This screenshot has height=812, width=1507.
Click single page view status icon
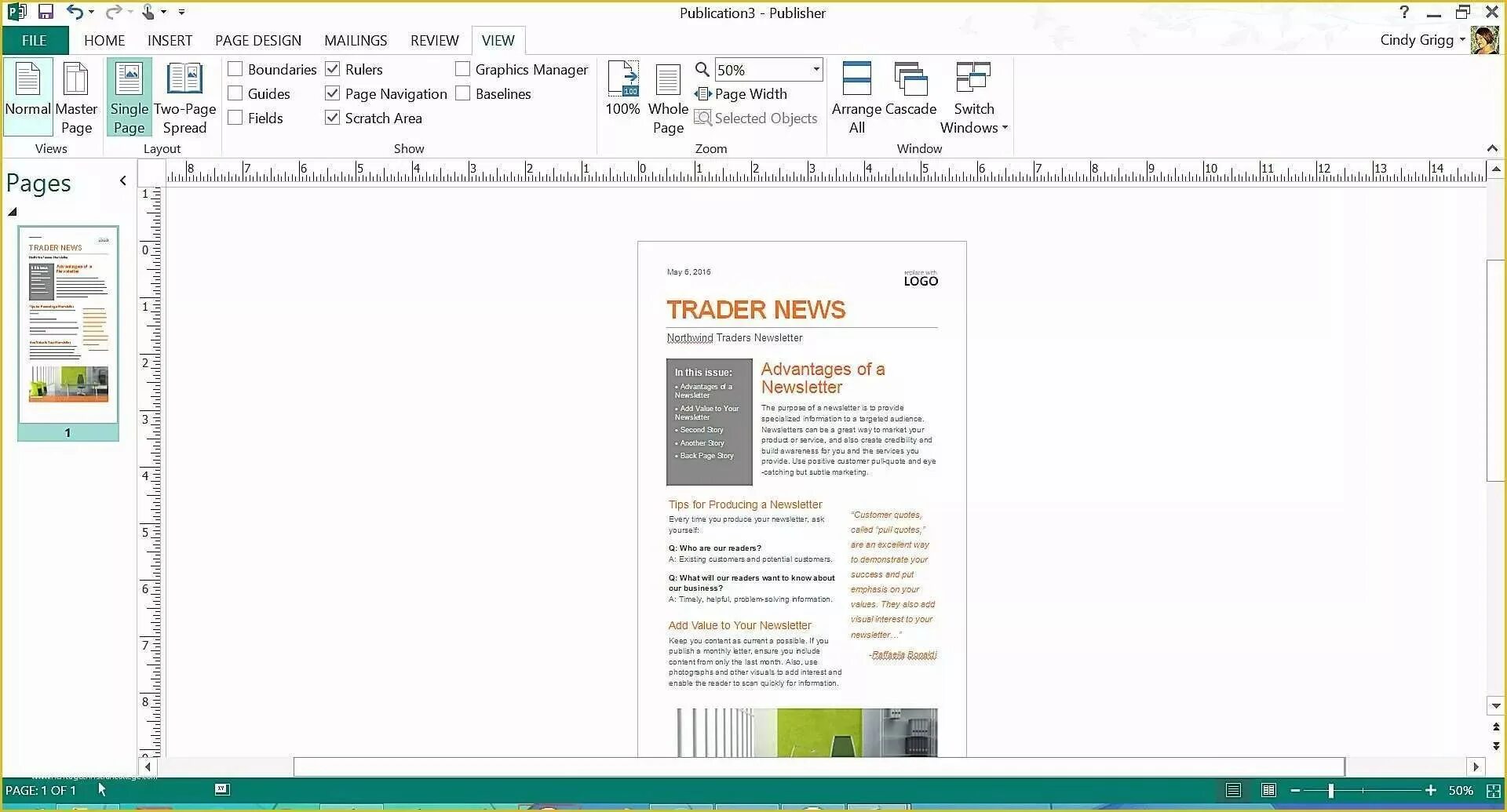1233,790
